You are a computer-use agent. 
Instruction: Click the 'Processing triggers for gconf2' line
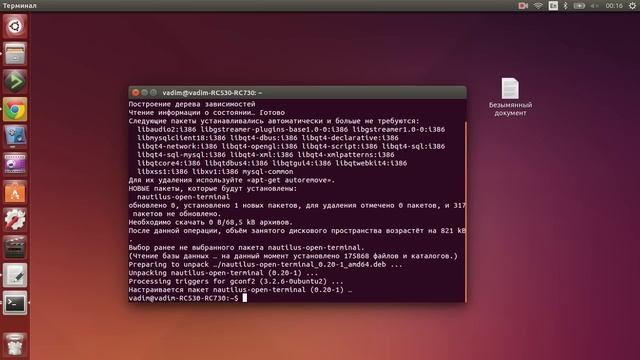point(236,282)
